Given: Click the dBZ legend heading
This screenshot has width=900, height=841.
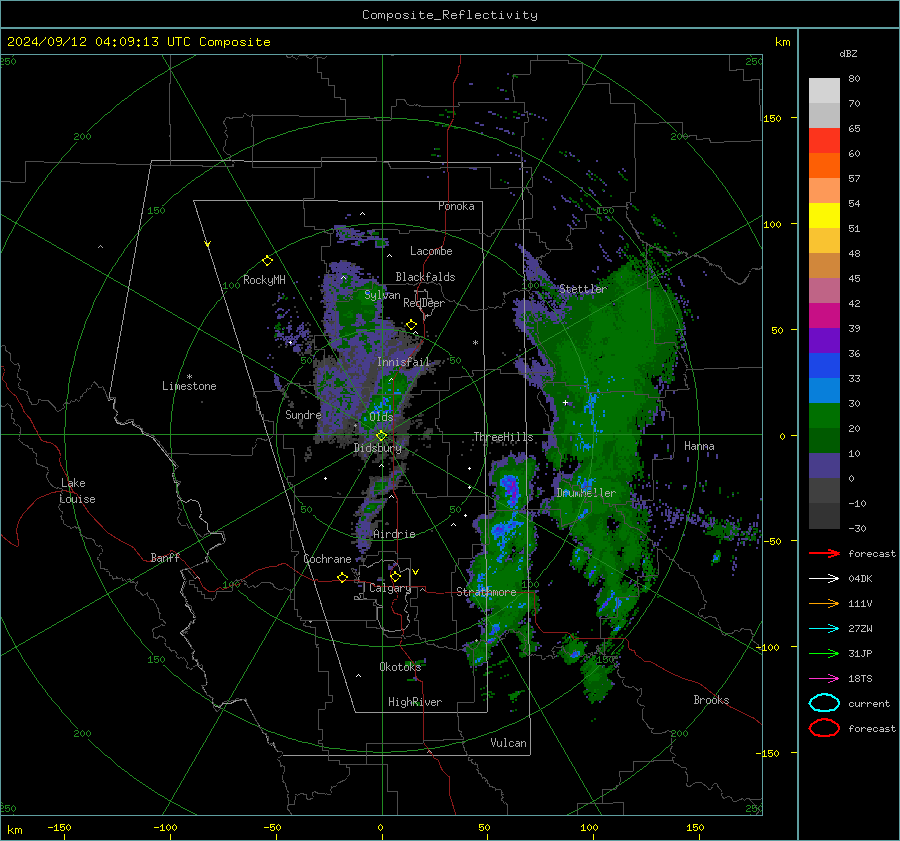Looking at the screenshot, I should 848,53.
